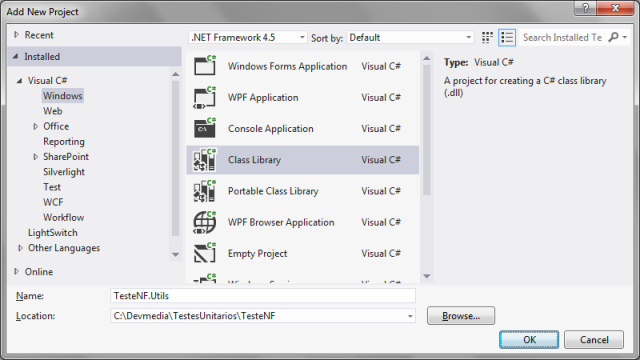Click the Cancel button
Image resolution: width=640 pixels, height=360 pixels.
594,340
